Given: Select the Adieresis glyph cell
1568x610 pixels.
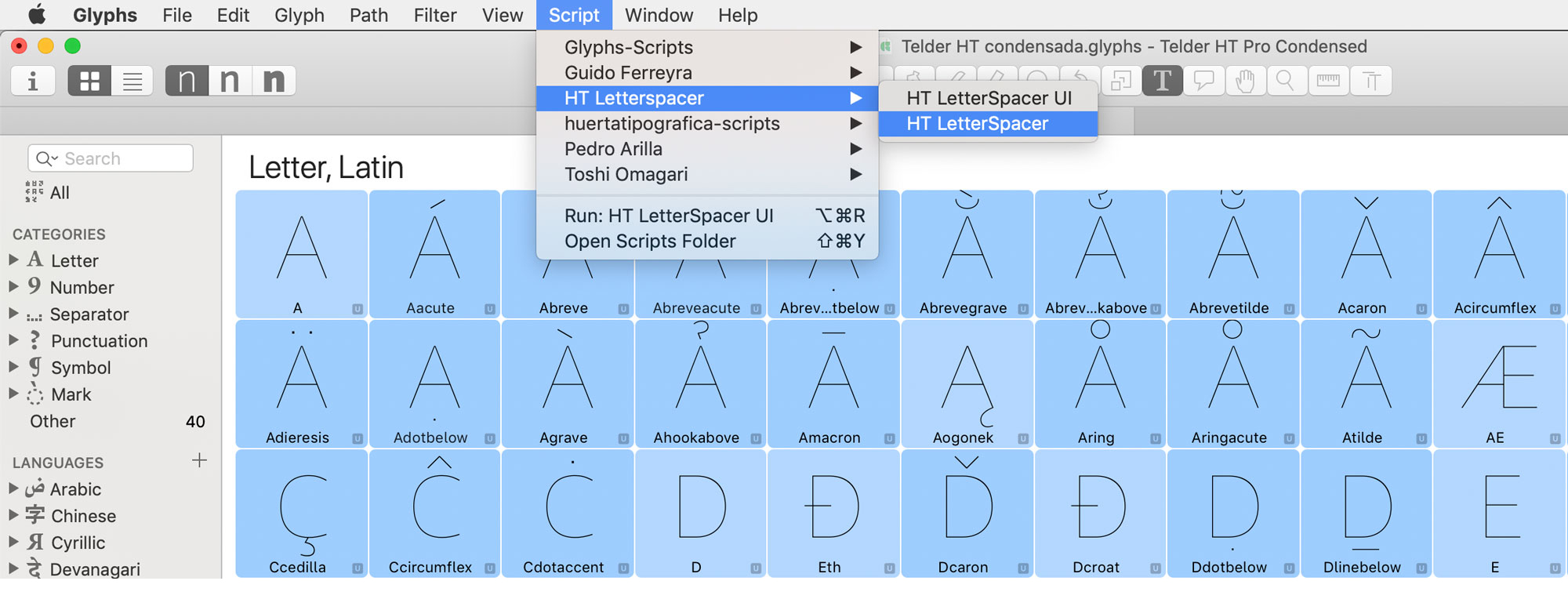Looking at the screenshot, I should click(x=301, y=383).
